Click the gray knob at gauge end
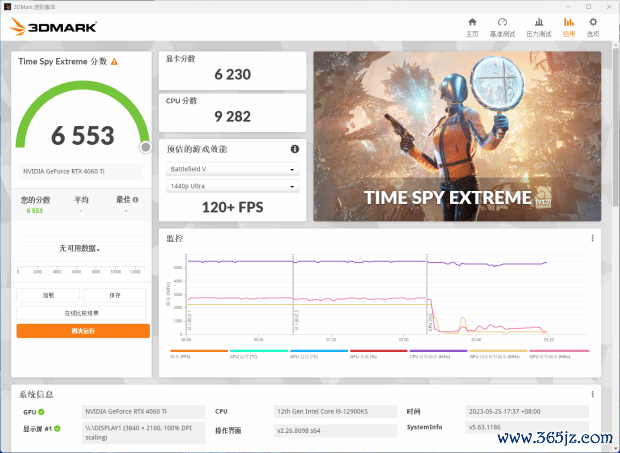The image size is (620, 453). 146,147
